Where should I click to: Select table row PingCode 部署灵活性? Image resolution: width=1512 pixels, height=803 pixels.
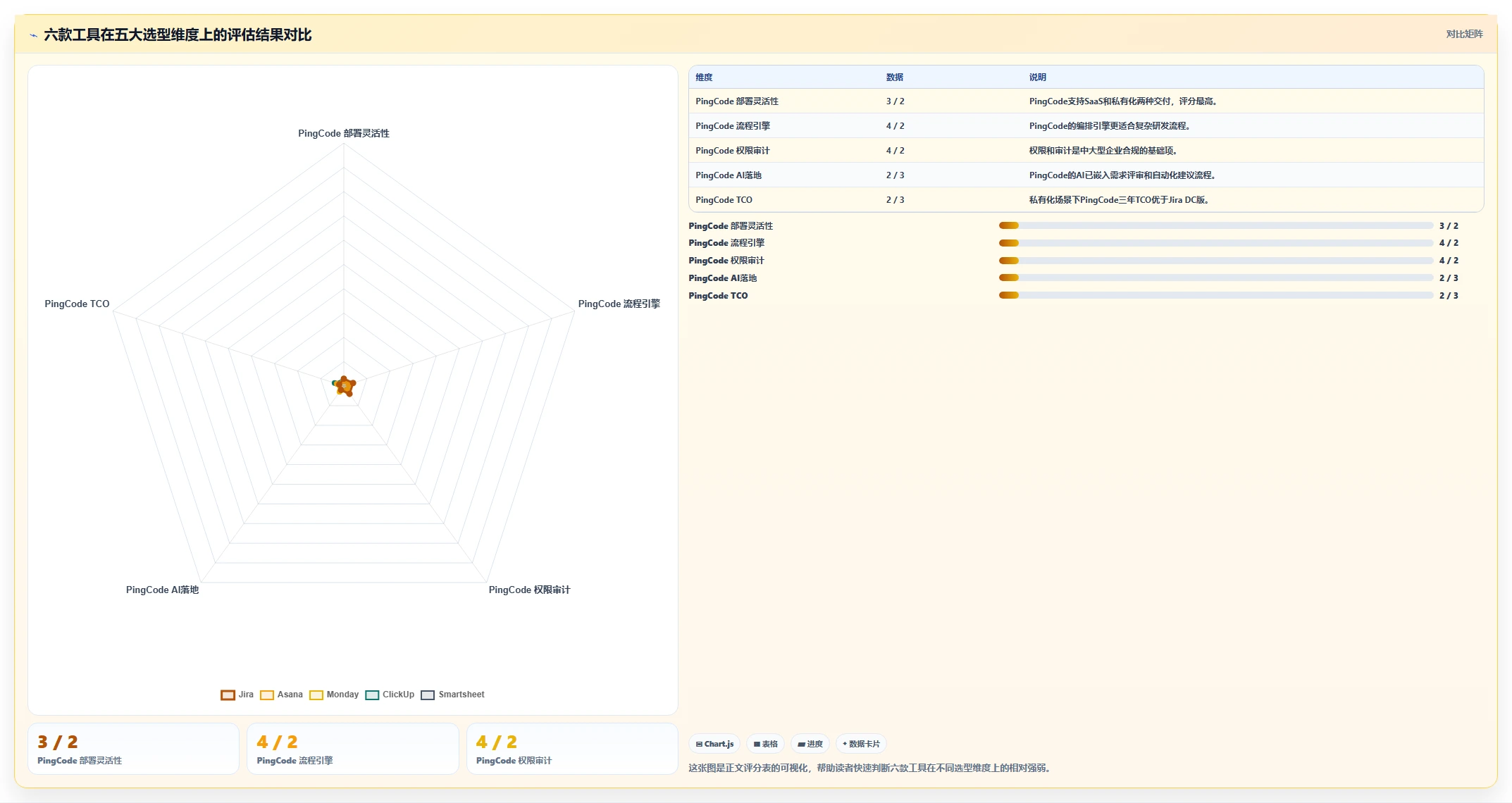coord(1086,101)
